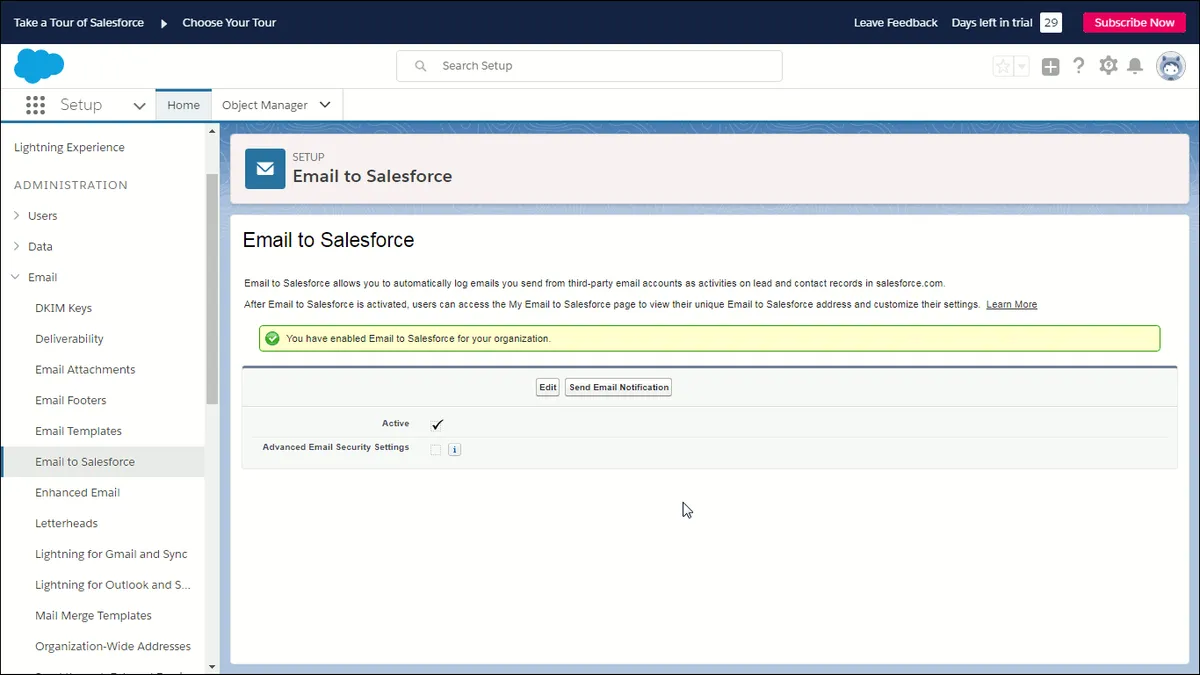Open the favorites list dropdown arrow
The height and width of the screenshot is (675, 1200).
click(1022, 66)
